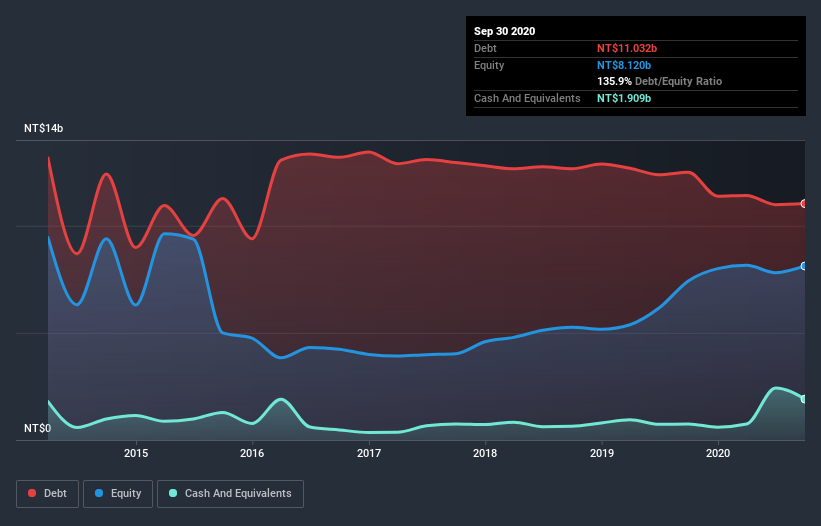Viewport: 821px width, 526px height.
Task: Click Cash And Equivalents label in tooltip
Action: click(527, 98)
